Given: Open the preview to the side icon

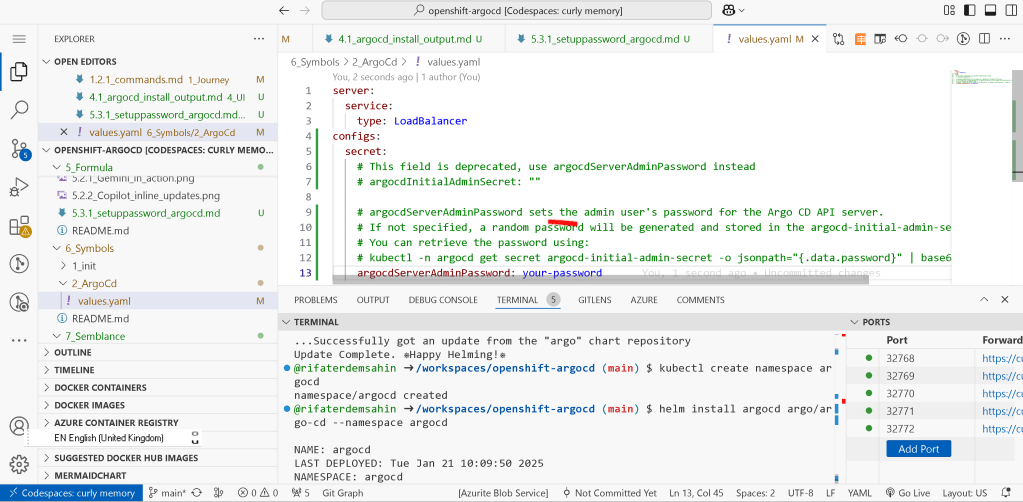Looking at the screenshot, I should (x=880, y=39).
